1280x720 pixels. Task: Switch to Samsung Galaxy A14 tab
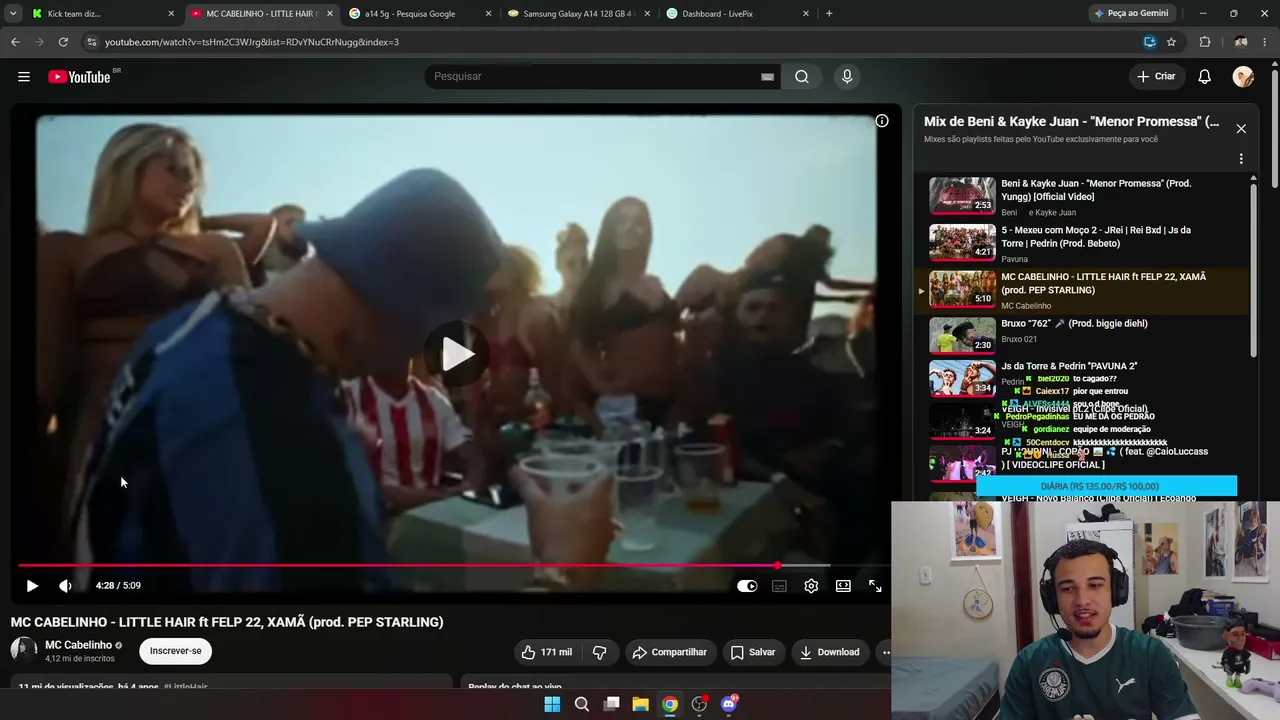click(578, 14)
